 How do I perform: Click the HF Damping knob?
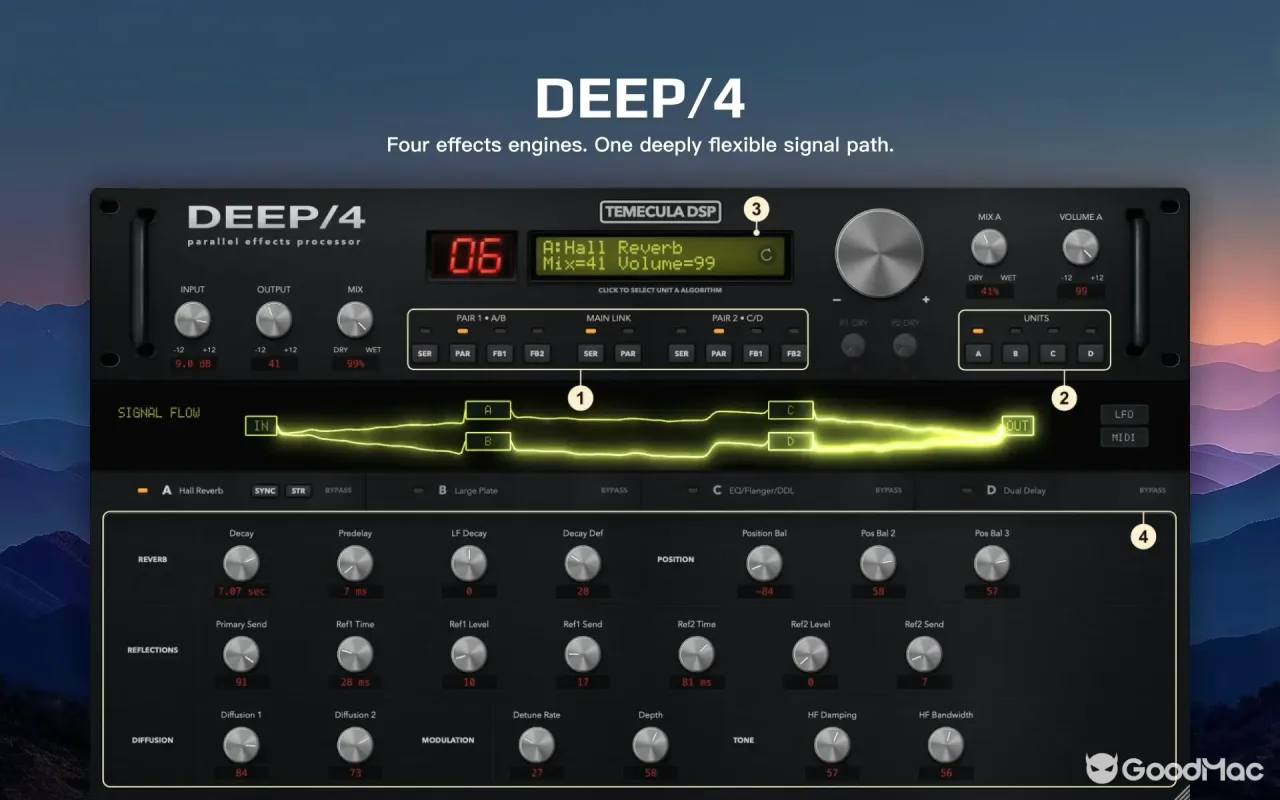[832, 745]
